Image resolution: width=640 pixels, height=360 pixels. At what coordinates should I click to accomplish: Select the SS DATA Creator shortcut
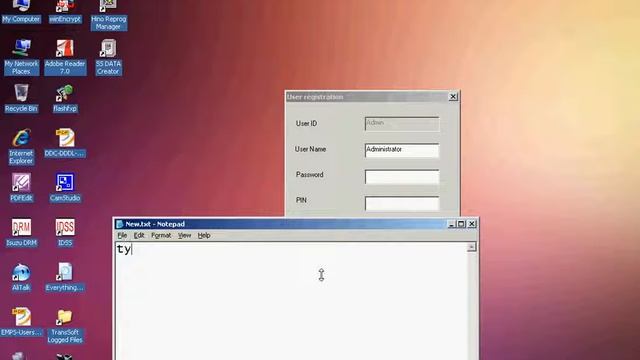point(108,57)
